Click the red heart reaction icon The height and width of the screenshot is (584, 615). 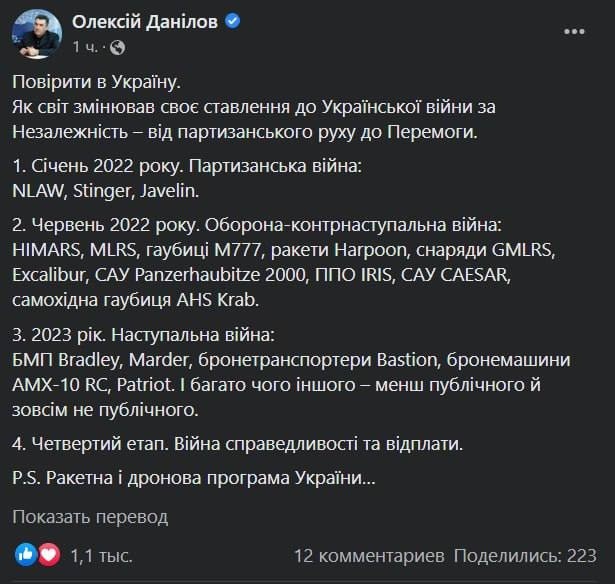pyautogui.click(x=48, y=553)
